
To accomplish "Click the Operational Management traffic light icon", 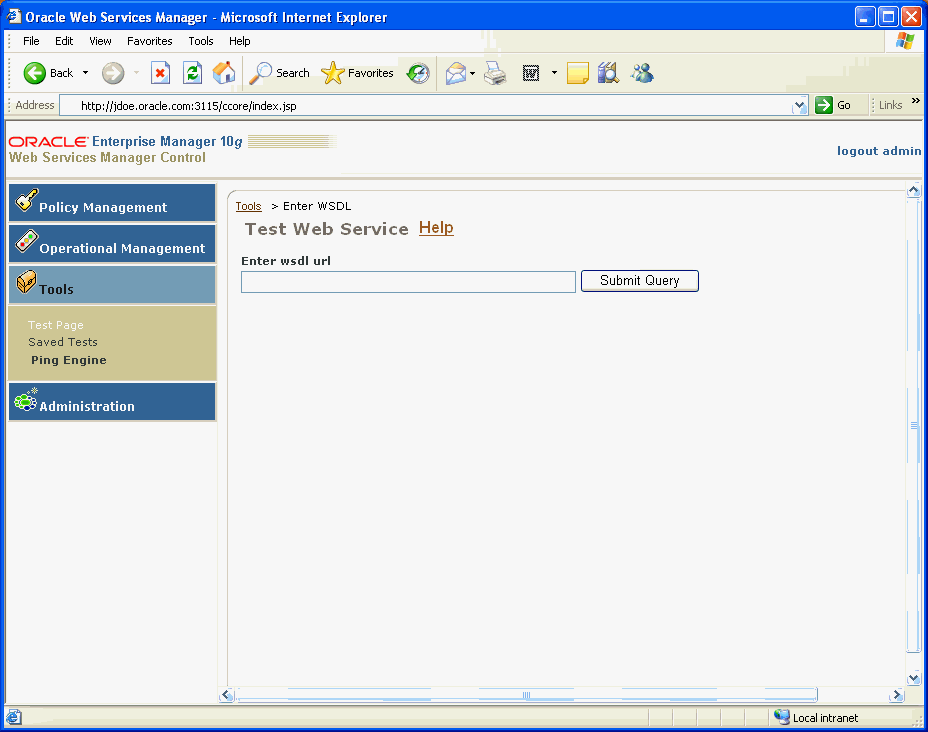I will (27, 240).
